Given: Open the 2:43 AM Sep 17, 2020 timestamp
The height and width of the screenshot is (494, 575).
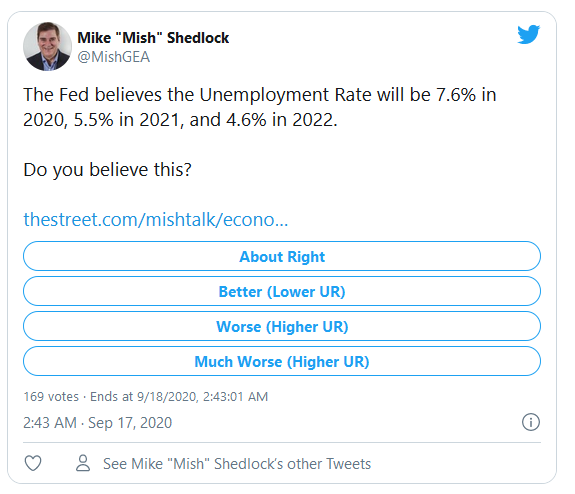Looking at the screenshot, I should (98, 422).
